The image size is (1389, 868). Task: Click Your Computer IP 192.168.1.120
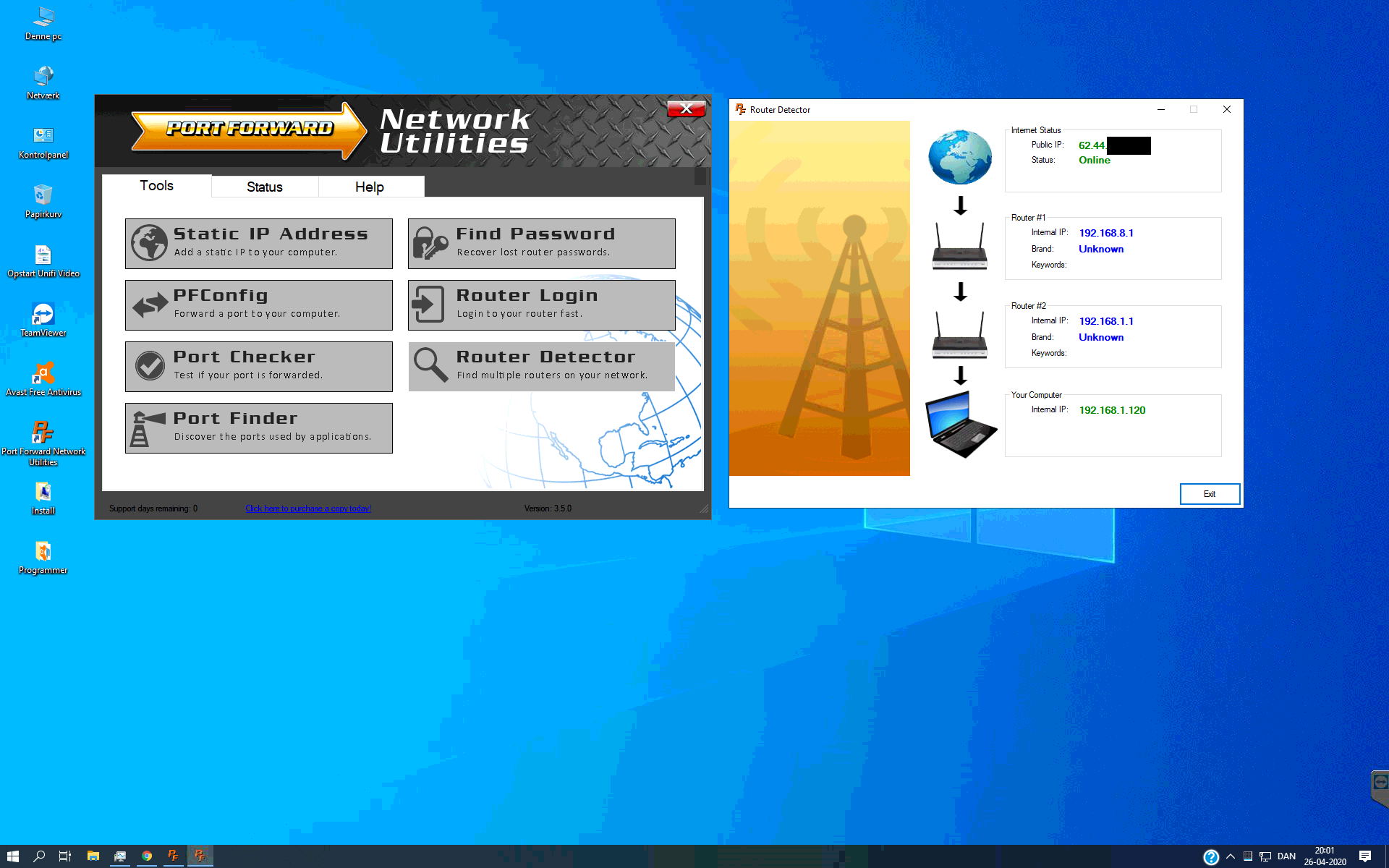[1112, 410]
